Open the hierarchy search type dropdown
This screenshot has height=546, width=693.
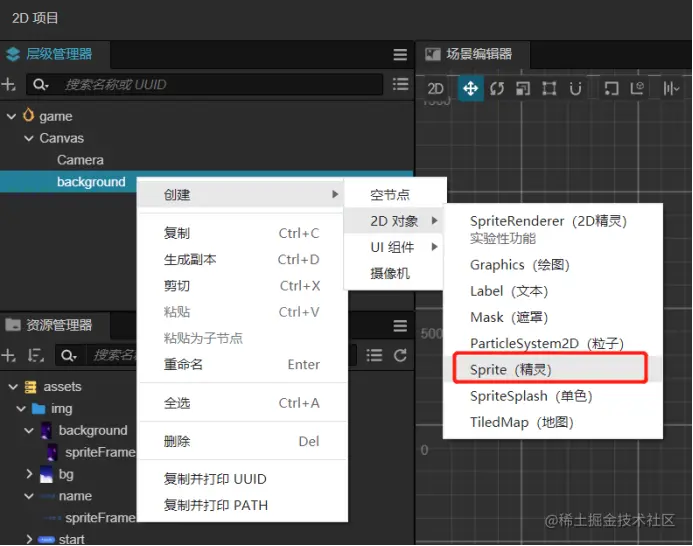coord(41,84)
